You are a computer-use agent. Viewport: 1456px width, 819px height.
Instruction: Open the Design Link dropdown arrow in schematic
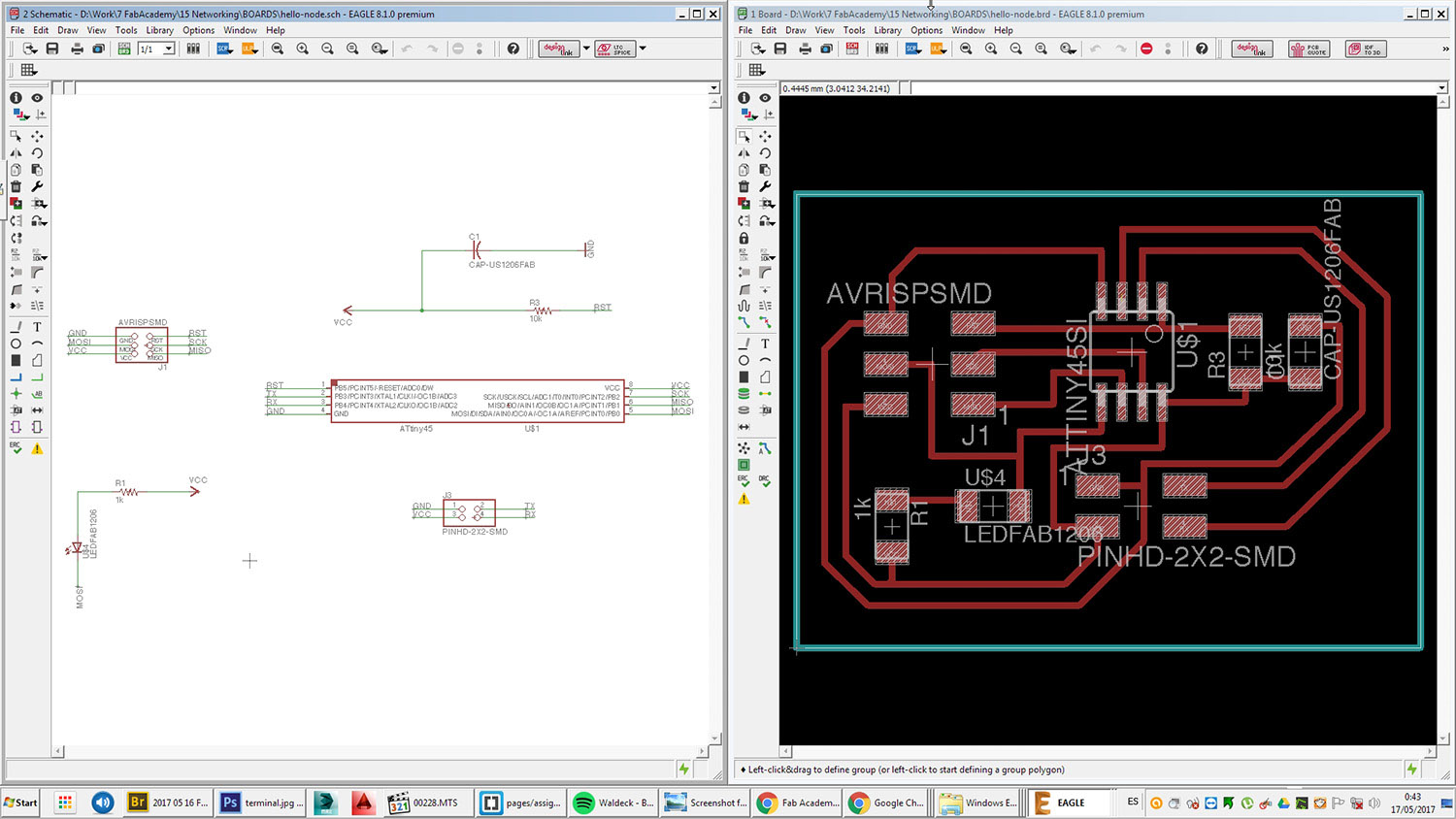[586, 49]
